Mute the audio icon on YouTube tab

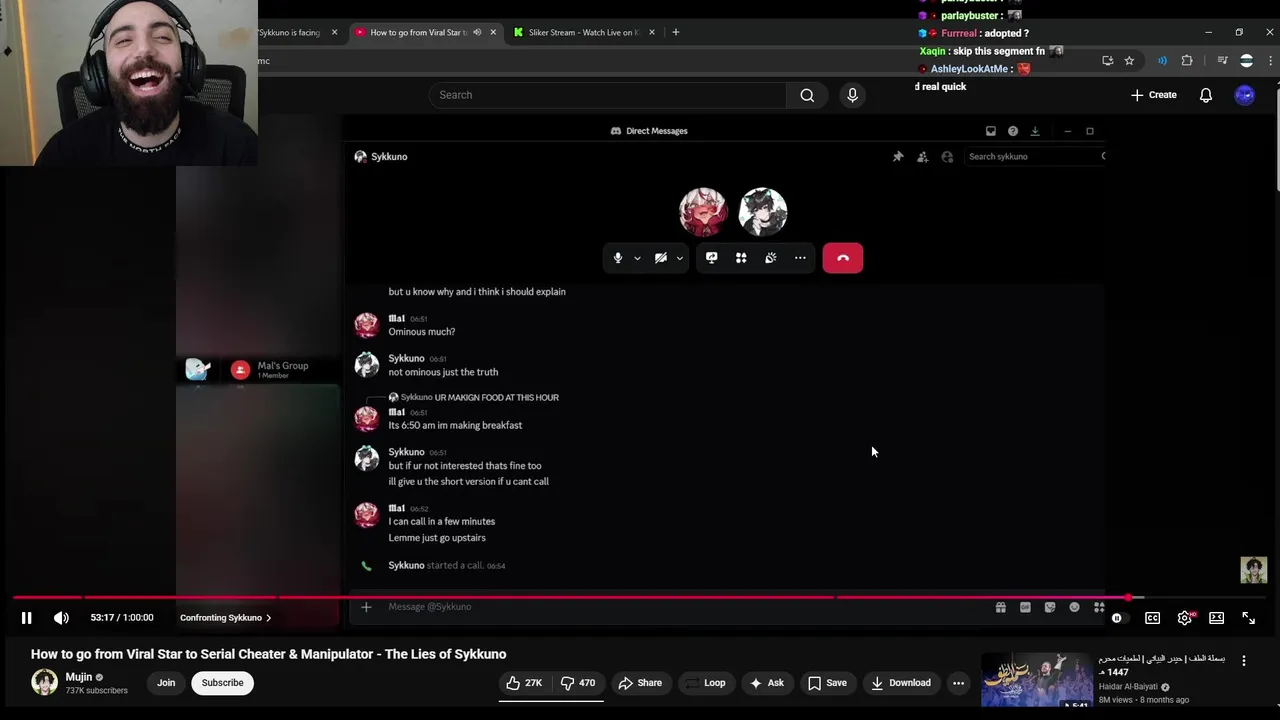click(477, 32)
